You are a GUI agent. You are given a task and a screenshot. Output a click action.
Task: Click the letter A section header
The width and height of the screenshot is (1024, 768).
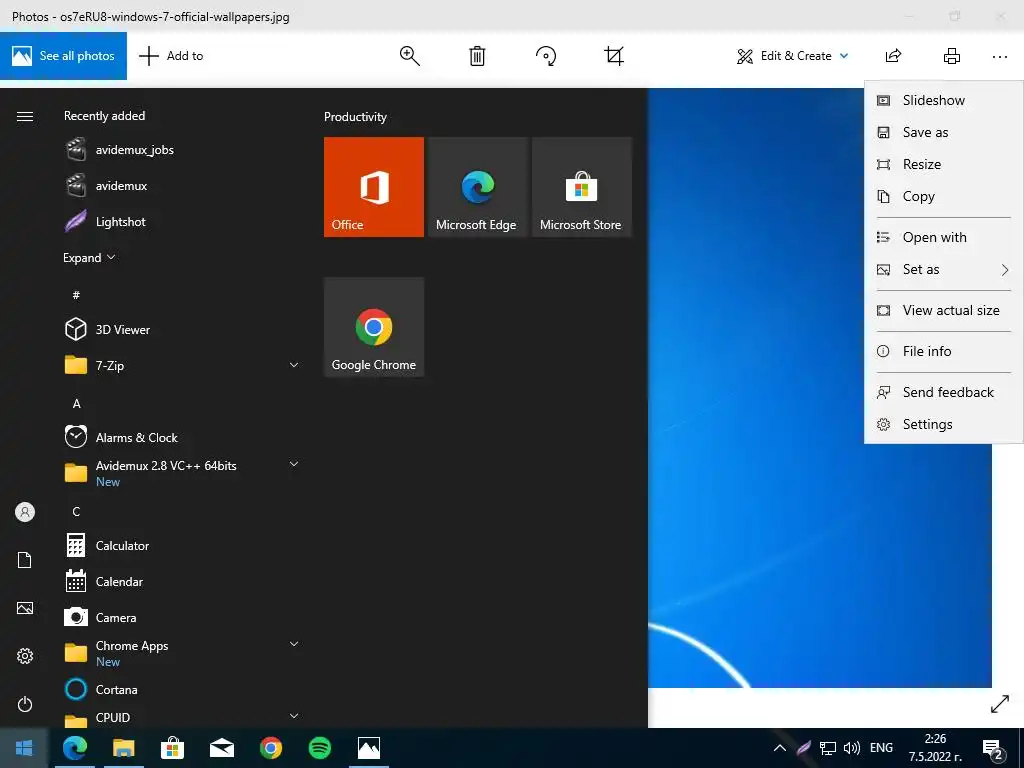[76, 404]
